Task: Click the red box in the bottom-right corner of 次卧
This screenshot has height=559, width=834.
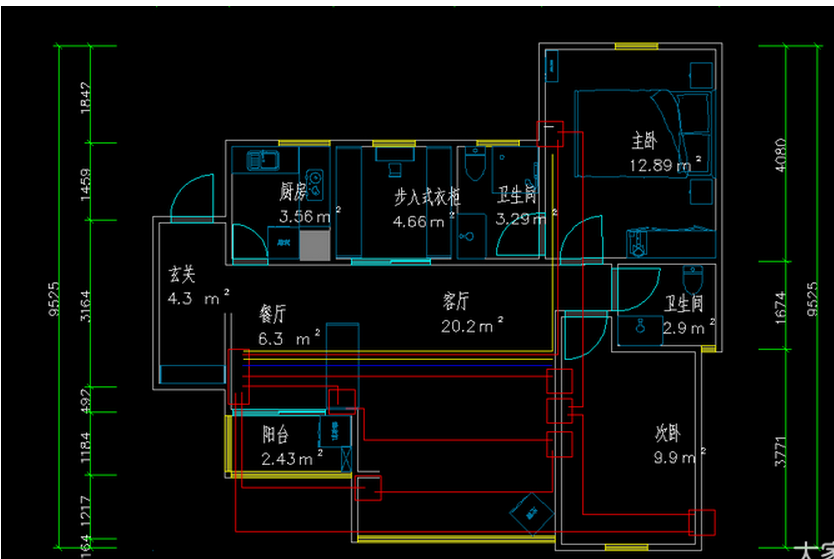Action: click(x=702, y=522)
